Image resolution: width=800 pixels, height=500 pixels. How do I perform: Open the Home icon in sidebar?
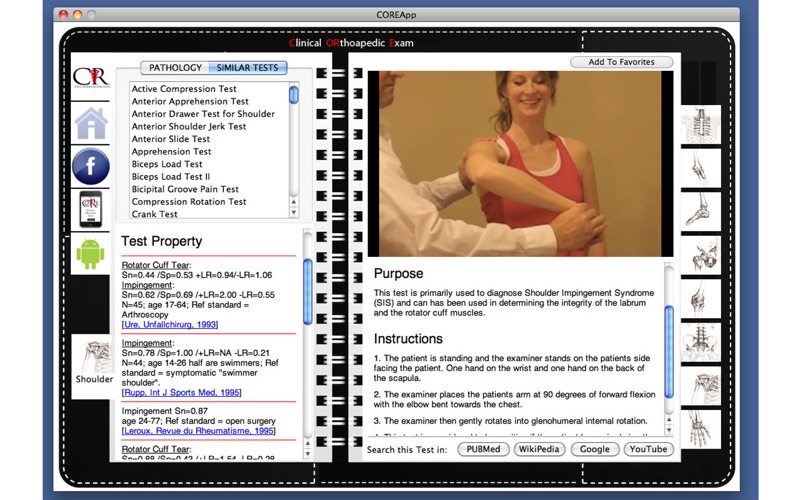point(91,123)
